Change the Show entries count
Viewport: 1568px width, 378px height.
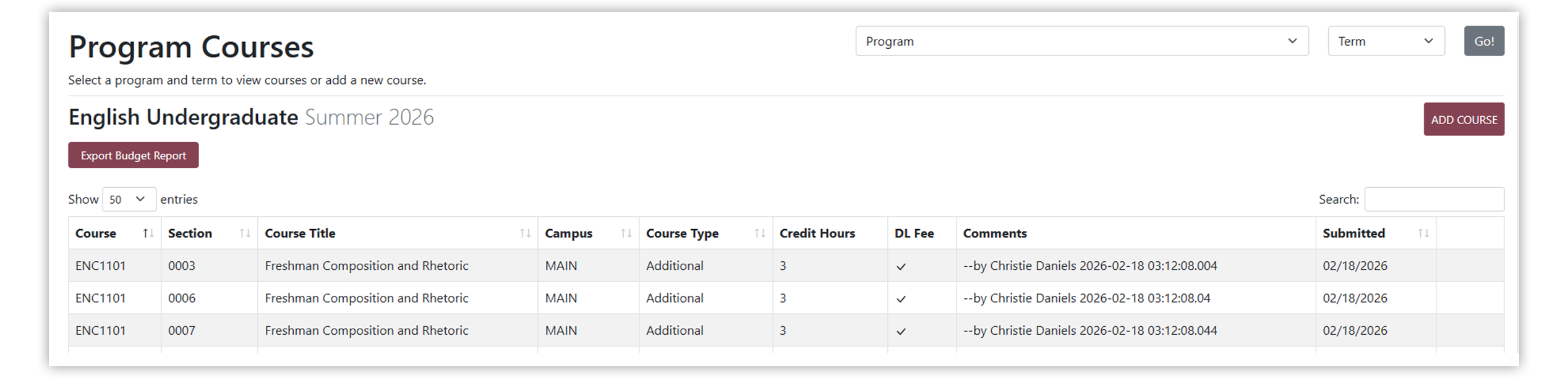pos(129,199)
